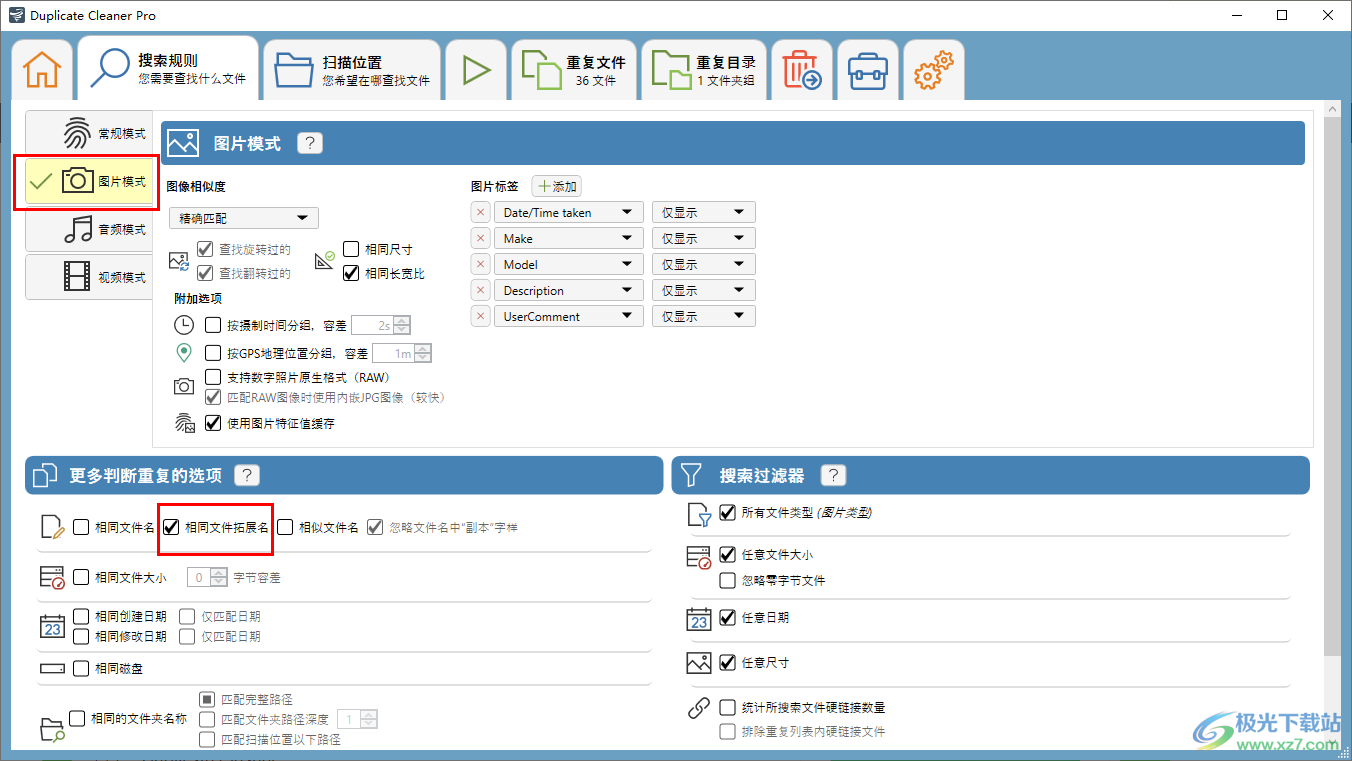Screen dimensions: 1352x761
Task: Click the 搜索过滤器 funnel icon
Action: click(x=692, y=475)
